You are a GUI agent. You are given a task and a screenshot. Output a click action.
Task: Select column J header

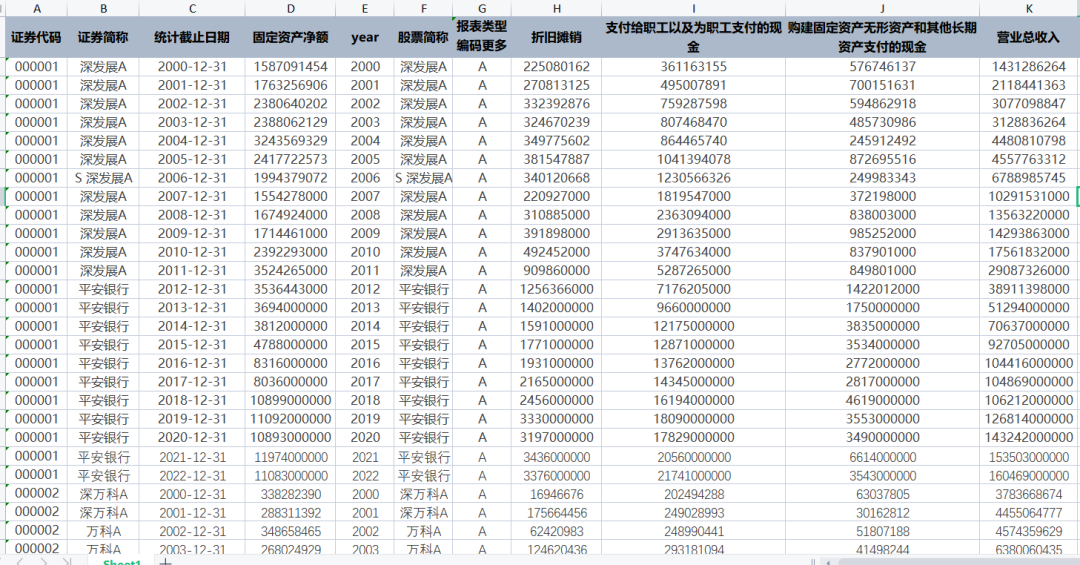click(x=882, y=8)
